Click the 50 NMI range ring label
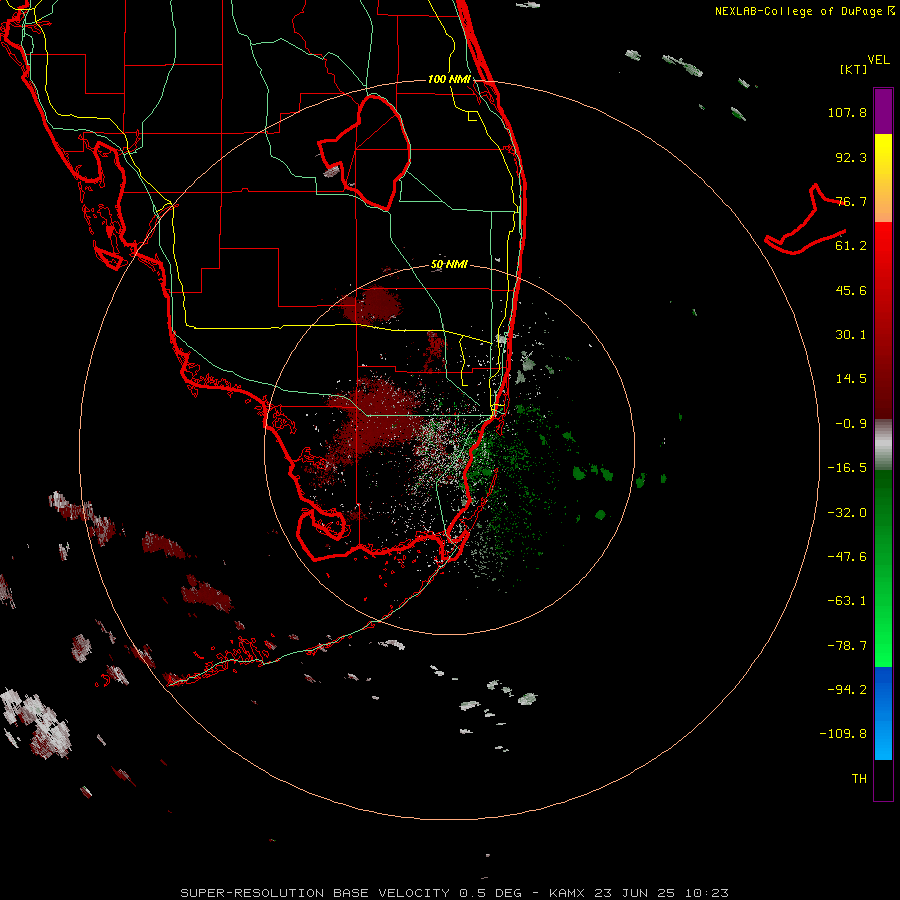 449,264
